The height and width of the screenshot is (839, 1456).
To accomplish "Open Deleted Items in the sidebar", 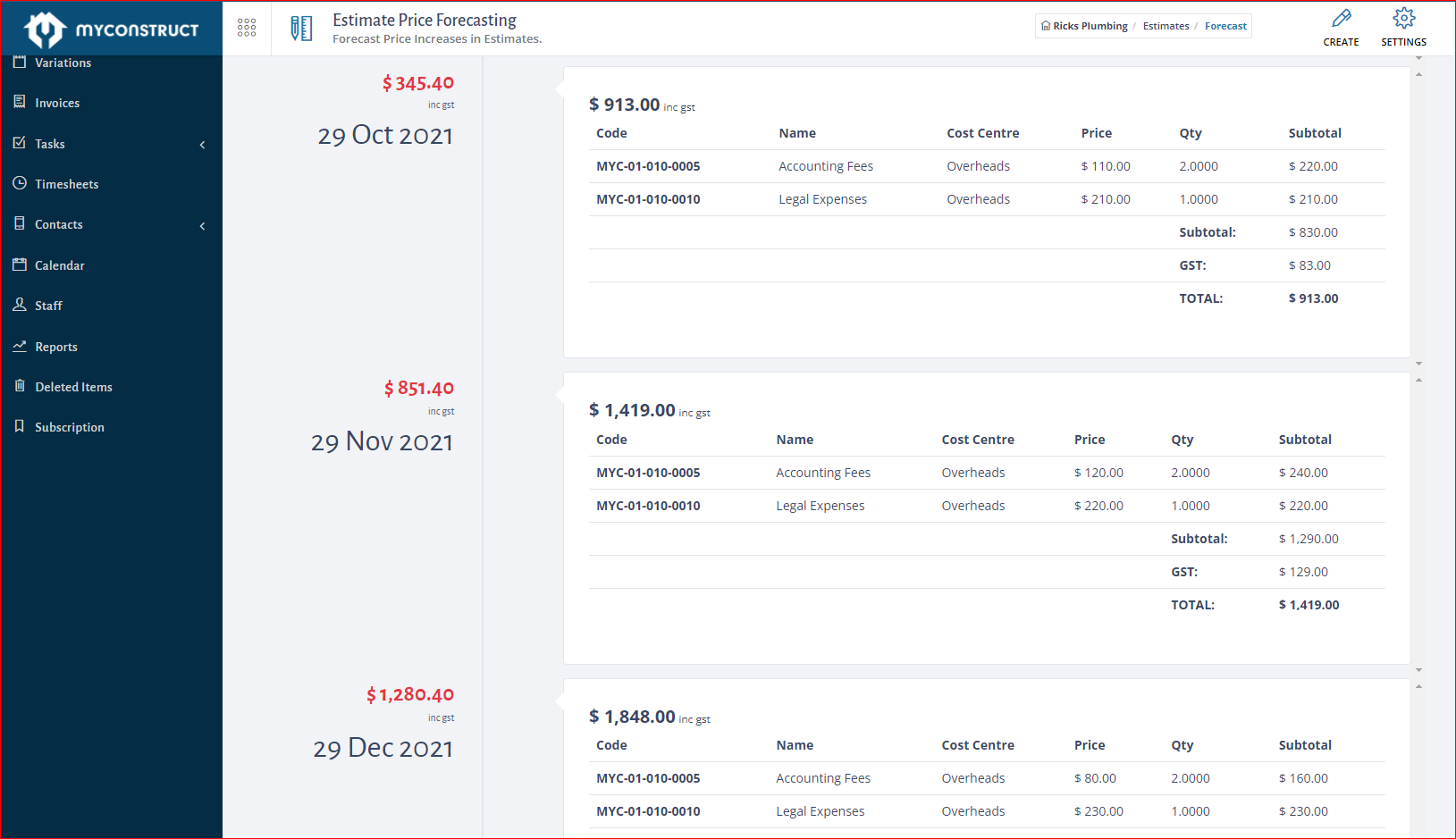I will coord(73,387).
